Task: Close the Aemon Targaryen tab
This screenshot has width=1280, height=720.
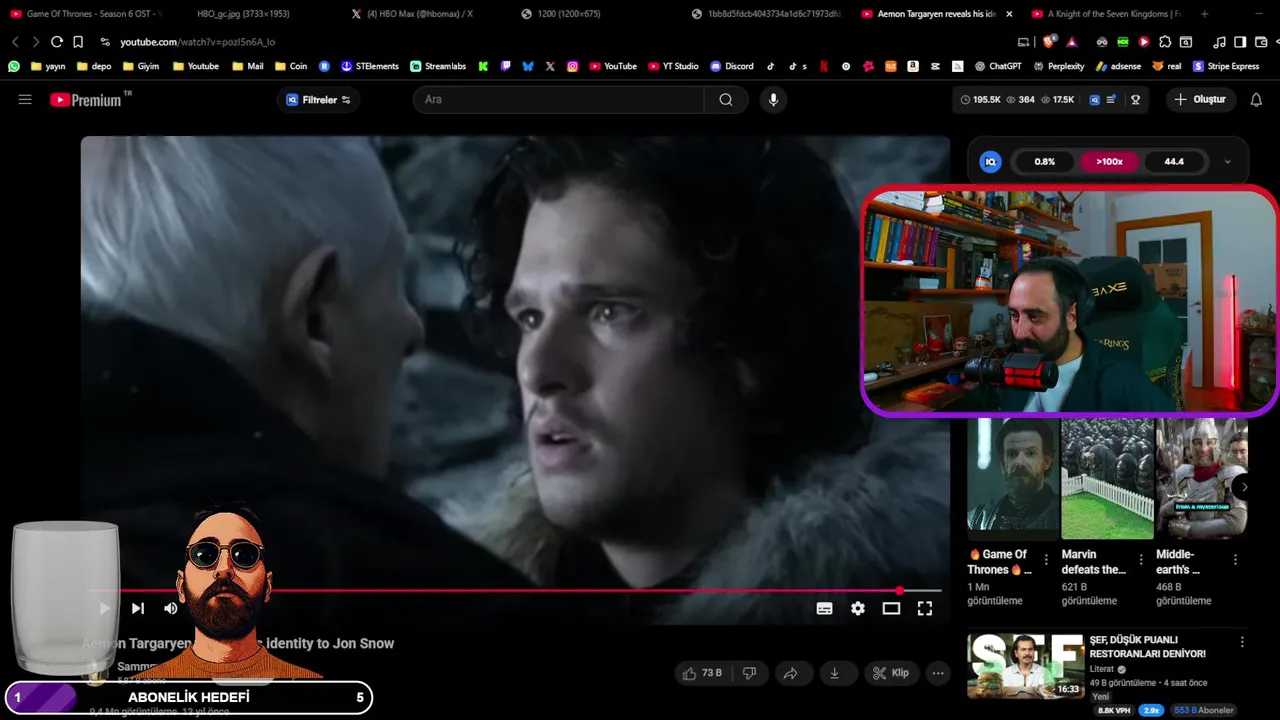Action: 1009,14
